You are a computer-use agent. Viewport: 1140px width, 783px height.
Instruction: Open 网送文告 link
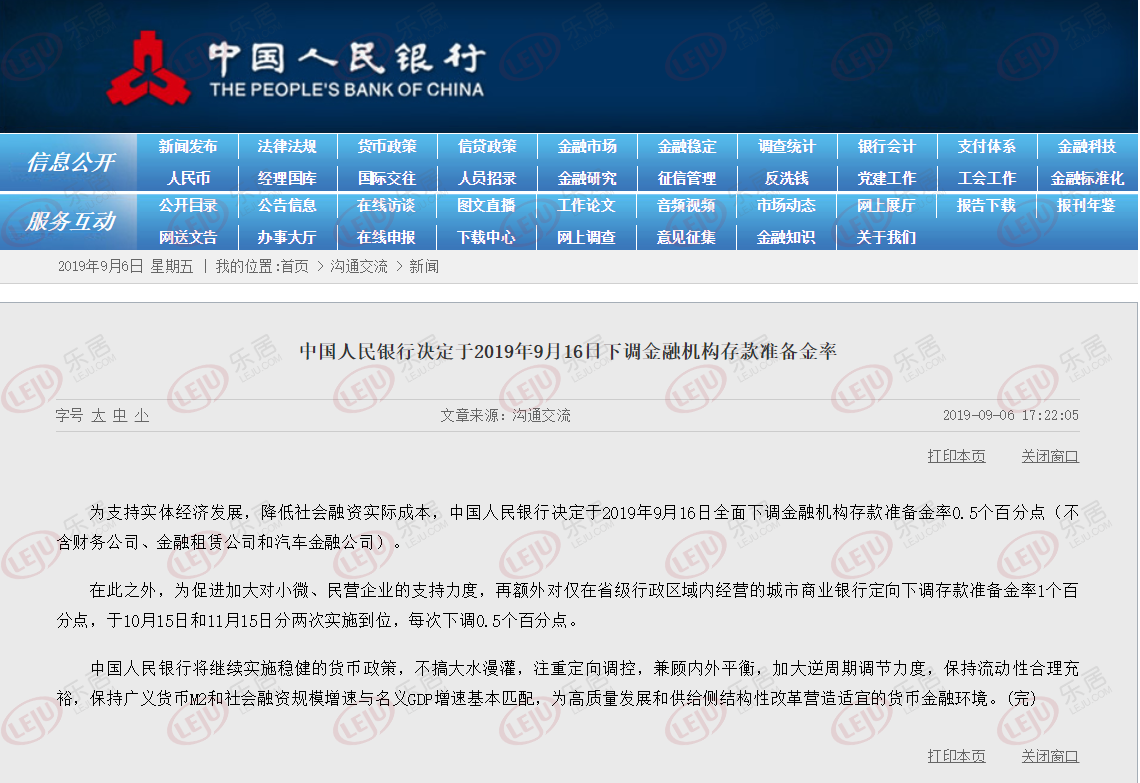pos(188,237)
